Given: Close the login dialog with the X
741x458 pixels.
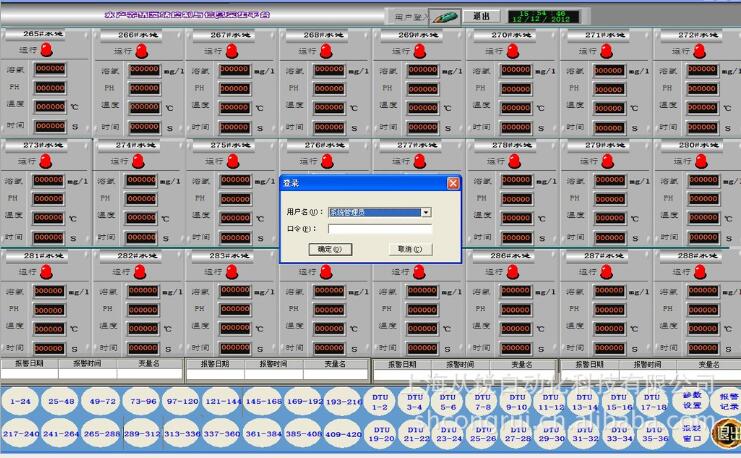Looking at the screenshot, I should [x=452, y=183].
